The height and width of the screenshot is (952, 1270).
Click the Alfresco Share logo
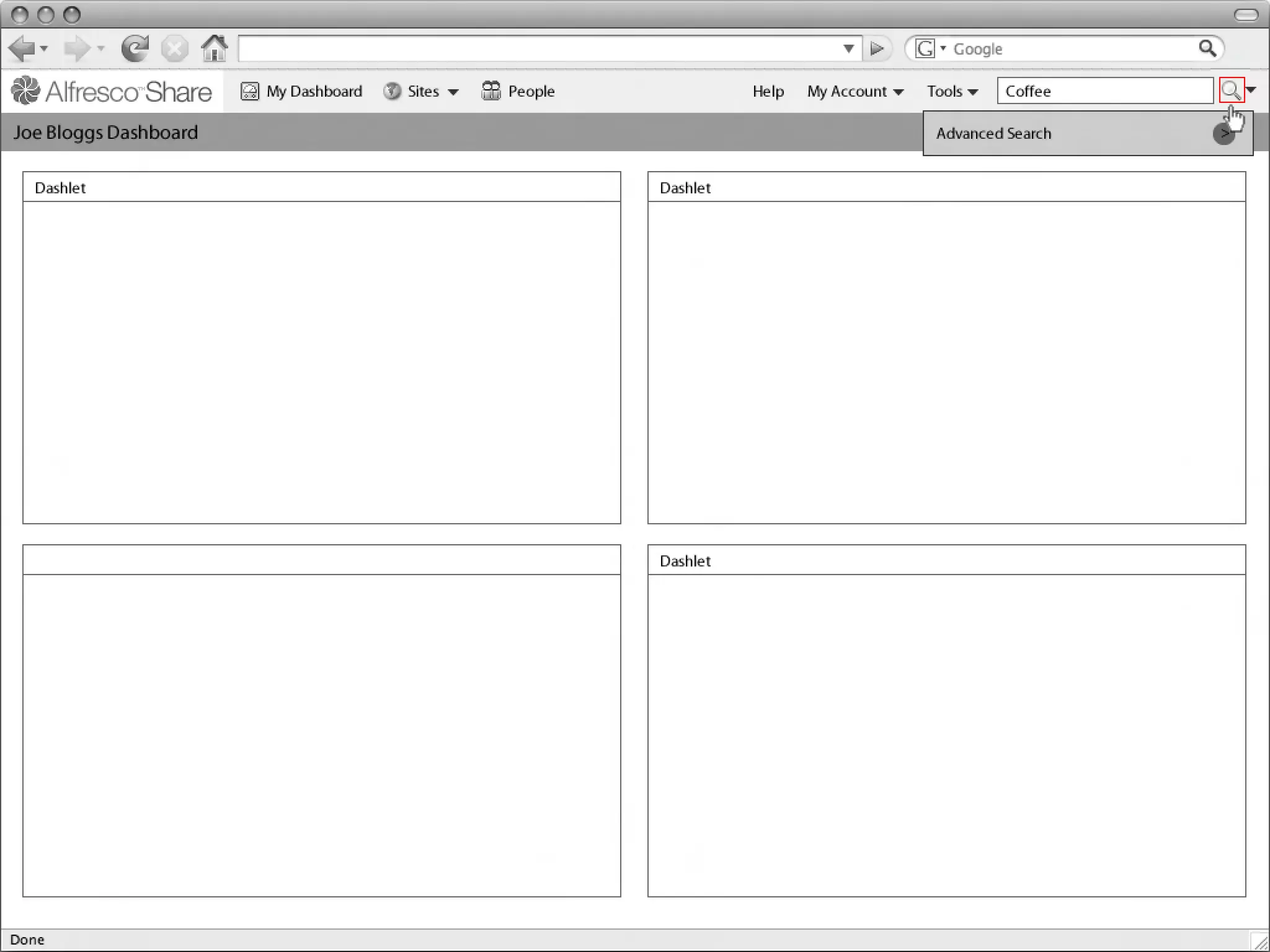coord(112,91)
